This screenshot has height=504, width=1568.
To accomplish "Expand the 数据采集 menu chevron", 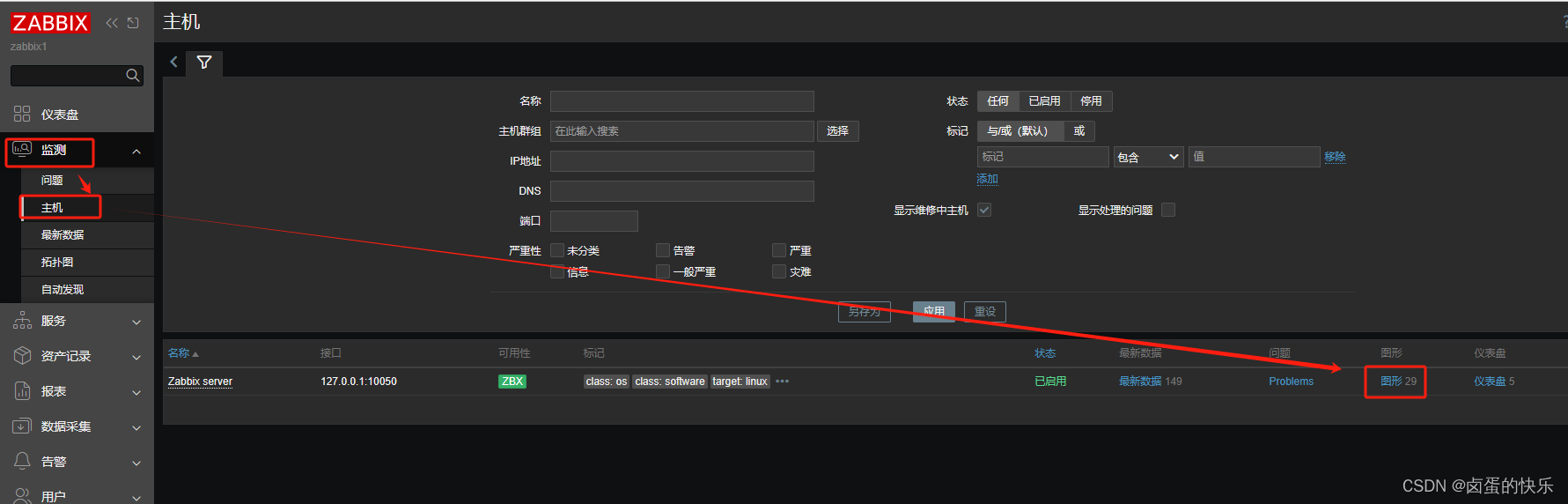I will (x=136, y=428).
